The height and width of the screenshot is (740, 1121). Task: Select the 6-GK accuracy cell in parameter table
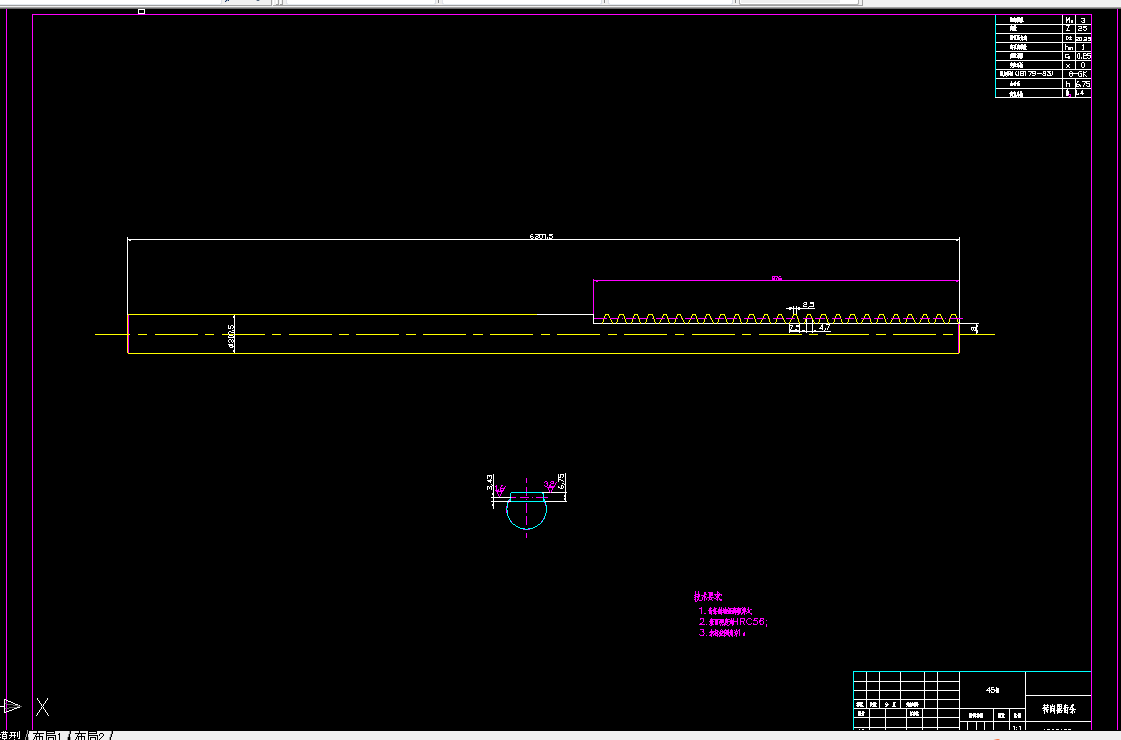point(1077,74)
